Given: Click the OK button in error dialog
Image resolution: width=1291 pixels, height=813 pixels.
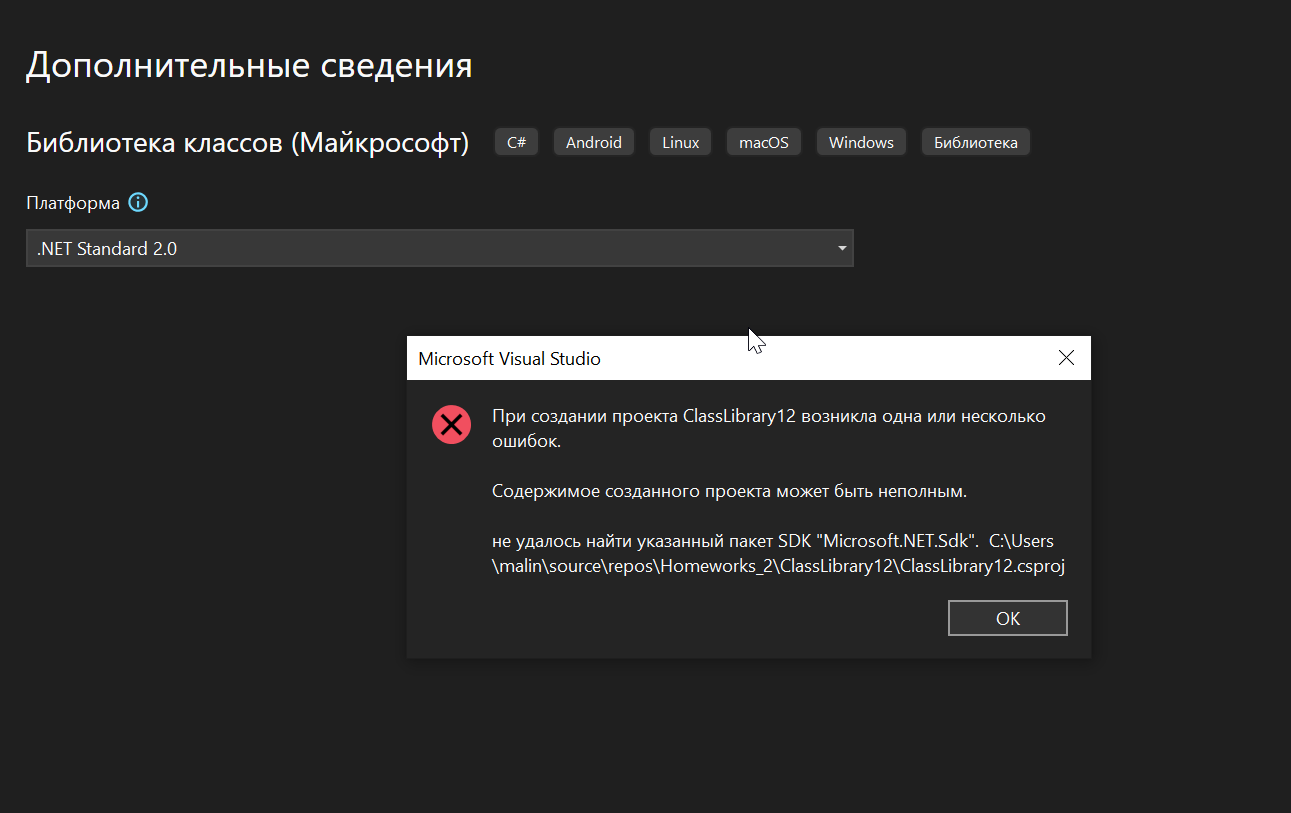Looking at the screenshot, I should tap(1008, 618).
